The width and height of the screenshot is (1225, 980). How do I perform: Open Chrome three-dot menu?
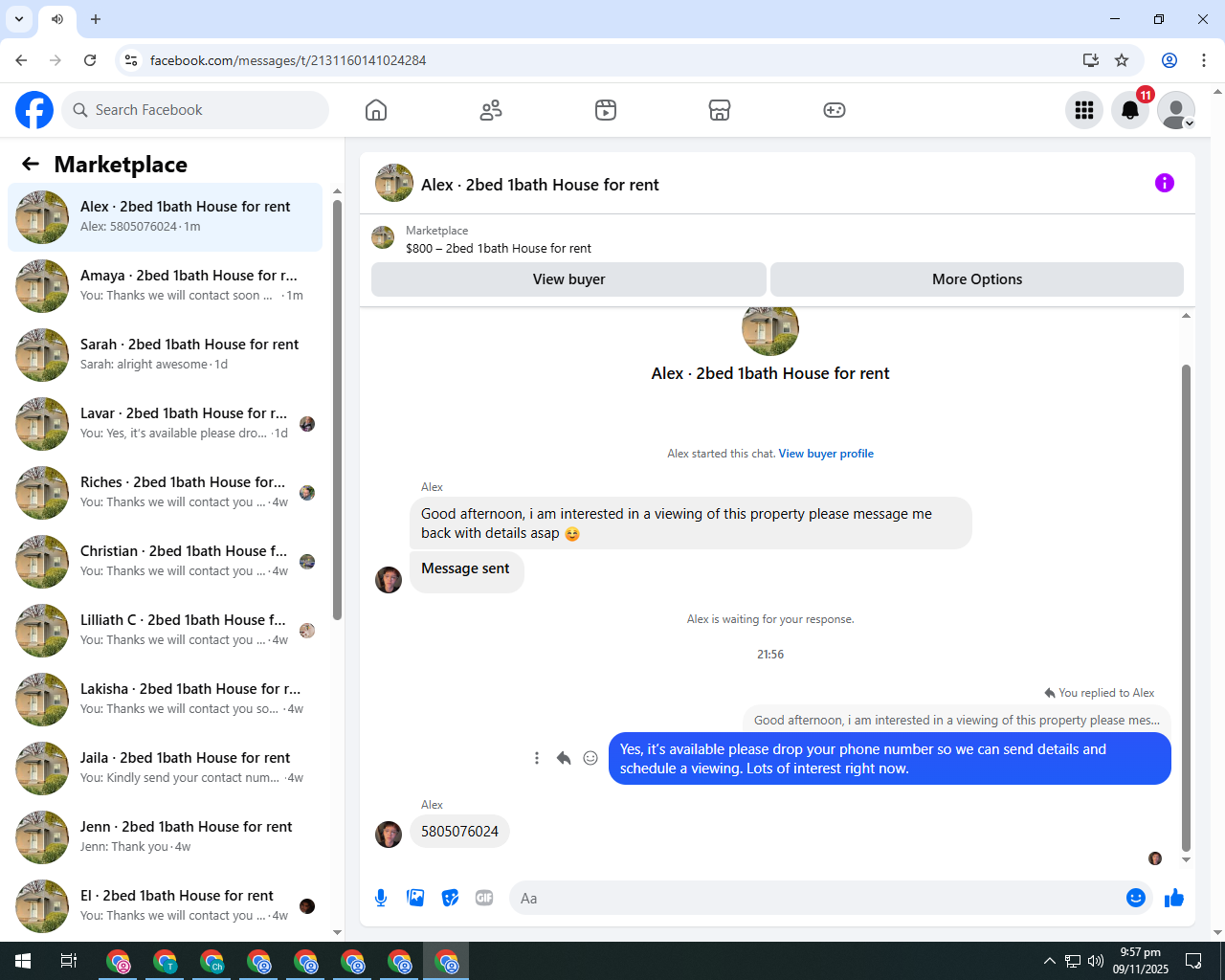[x=1204, y=60]
